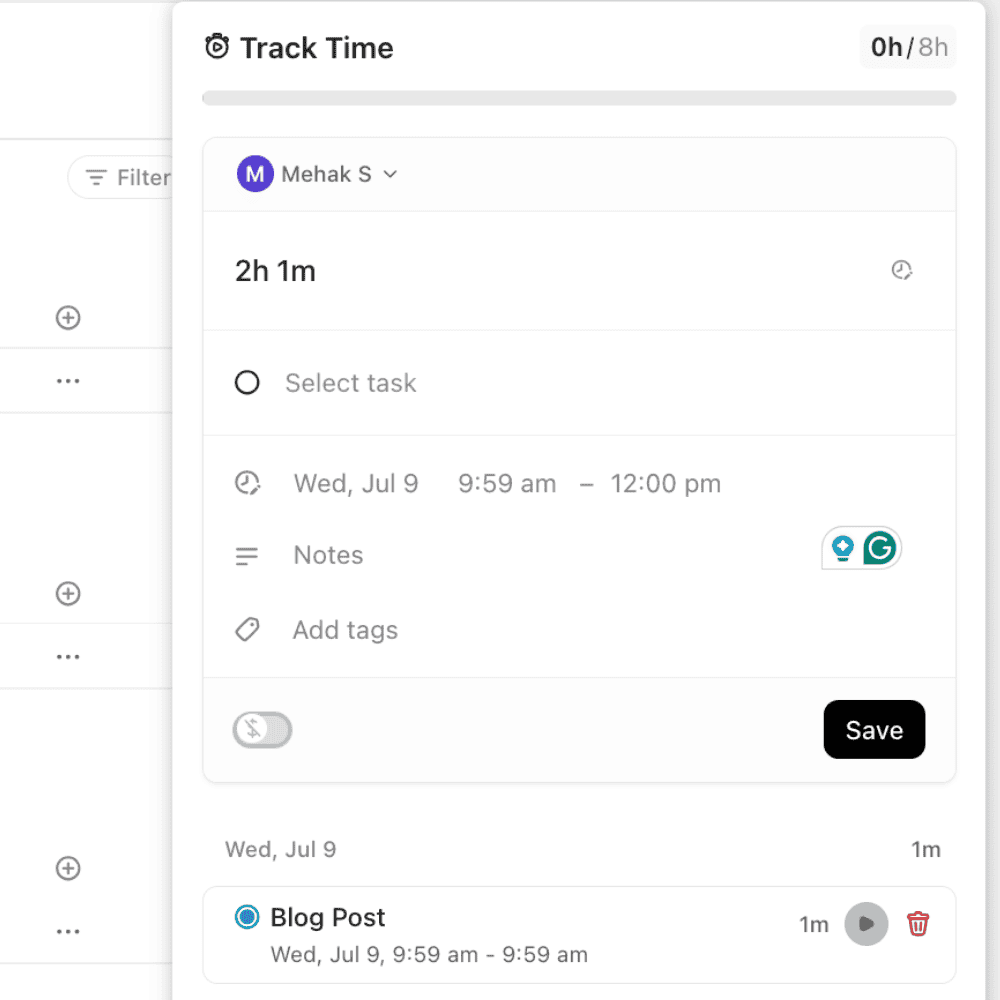Click the timer icon beside the 2h 1m duration
The width and height of the screenshot is (1000, 1000).
click(x=902, y=270)
